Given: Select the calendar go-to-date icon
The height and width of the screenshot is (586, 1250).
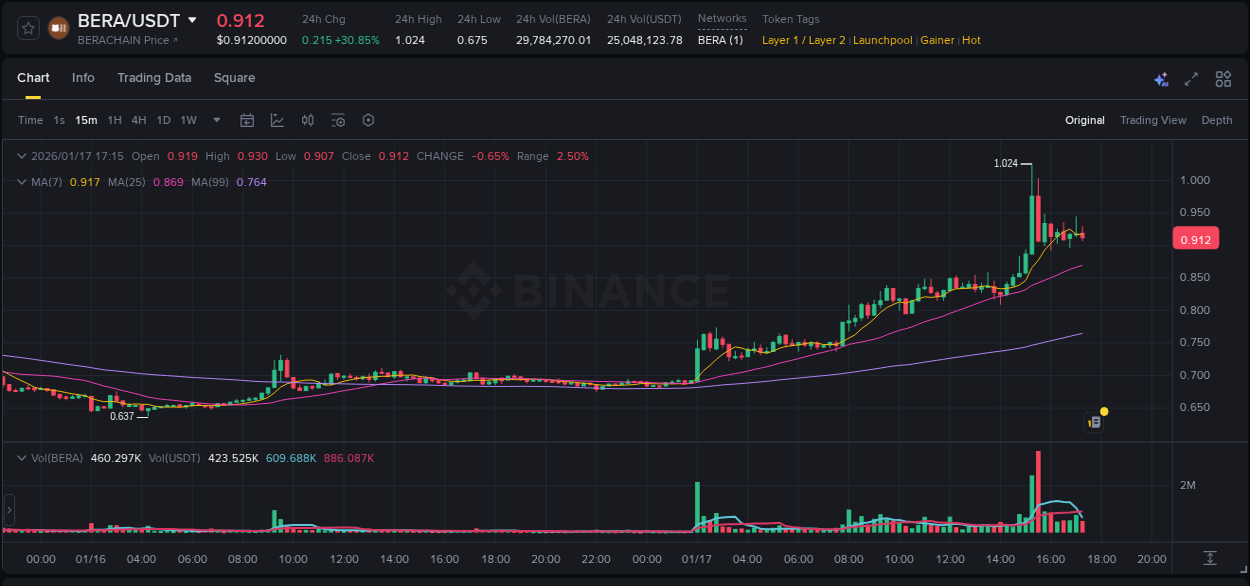Looking at the screenshot, I should [x=247, y=120].
